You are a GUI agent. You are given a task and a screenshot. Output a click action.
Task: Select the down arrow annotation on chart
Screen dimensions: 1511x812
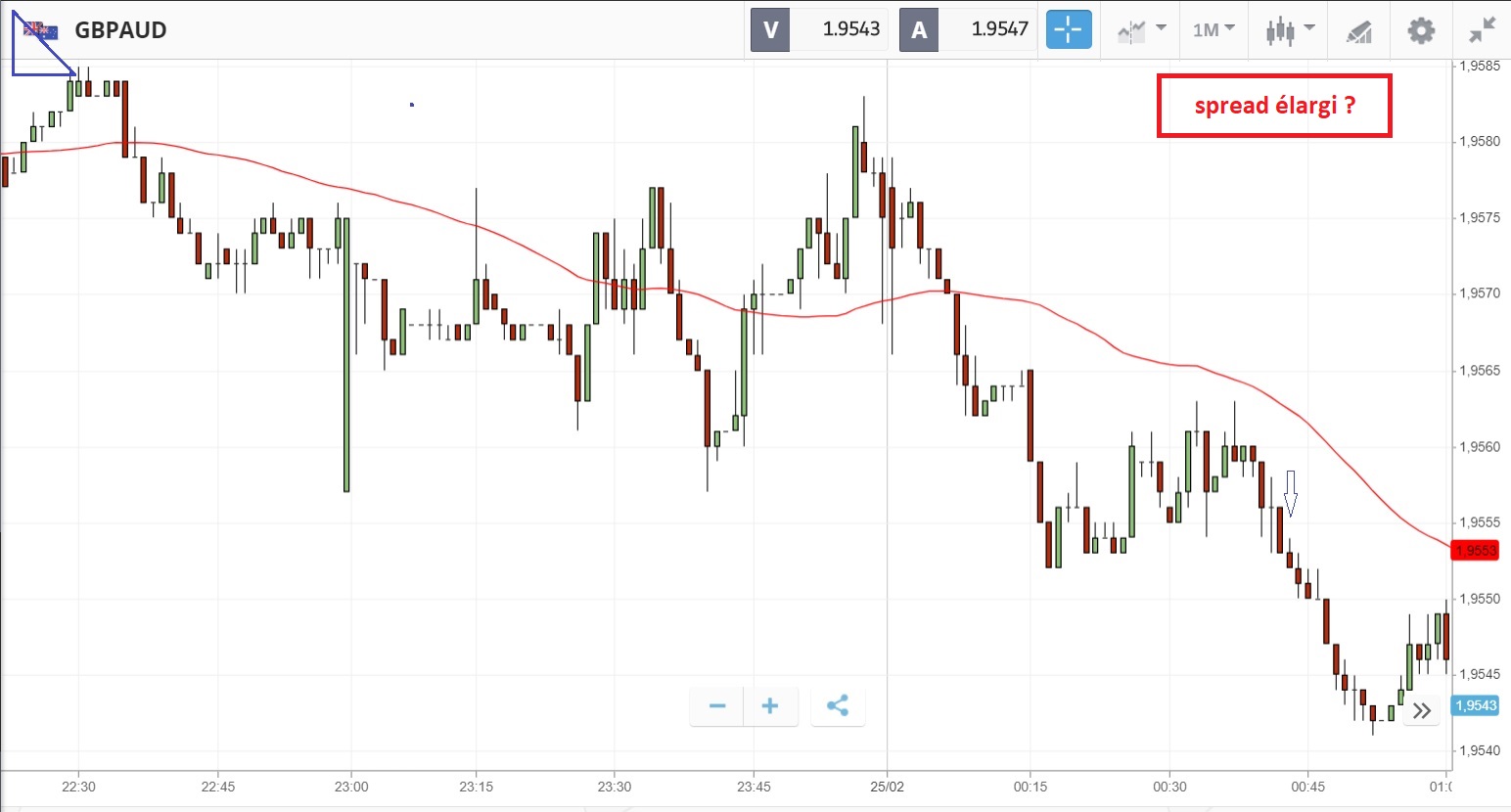point(1291,493)
